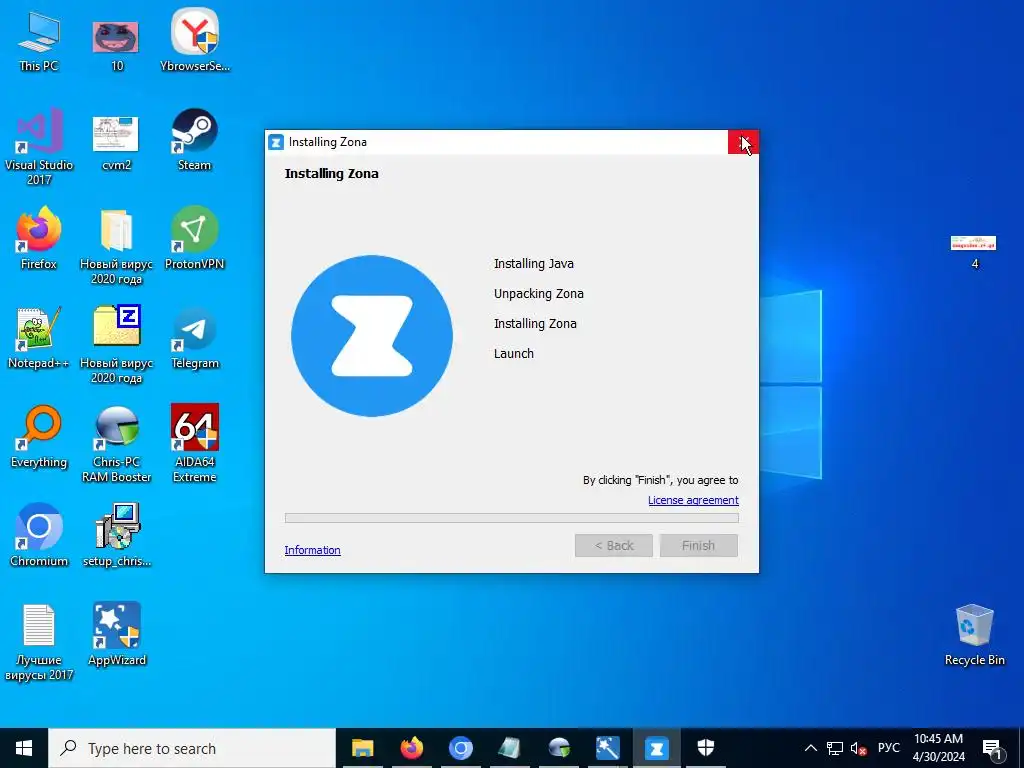Click the muted volume tray icon
1024x768 pixels.
point(859,748)
